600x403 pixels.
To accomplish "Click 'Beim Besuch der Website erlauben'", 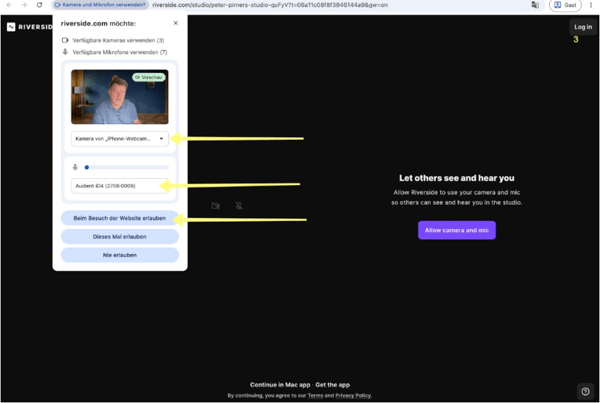I will pos(120,218).
